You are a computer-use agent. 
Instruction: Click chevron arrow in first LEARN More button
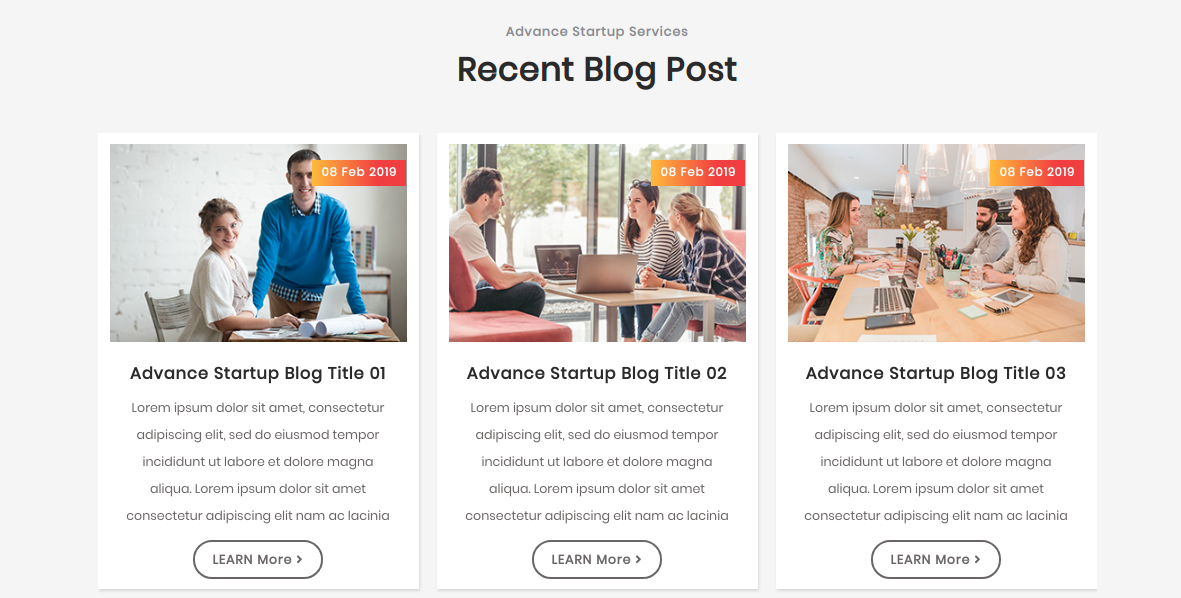(300, 560)
